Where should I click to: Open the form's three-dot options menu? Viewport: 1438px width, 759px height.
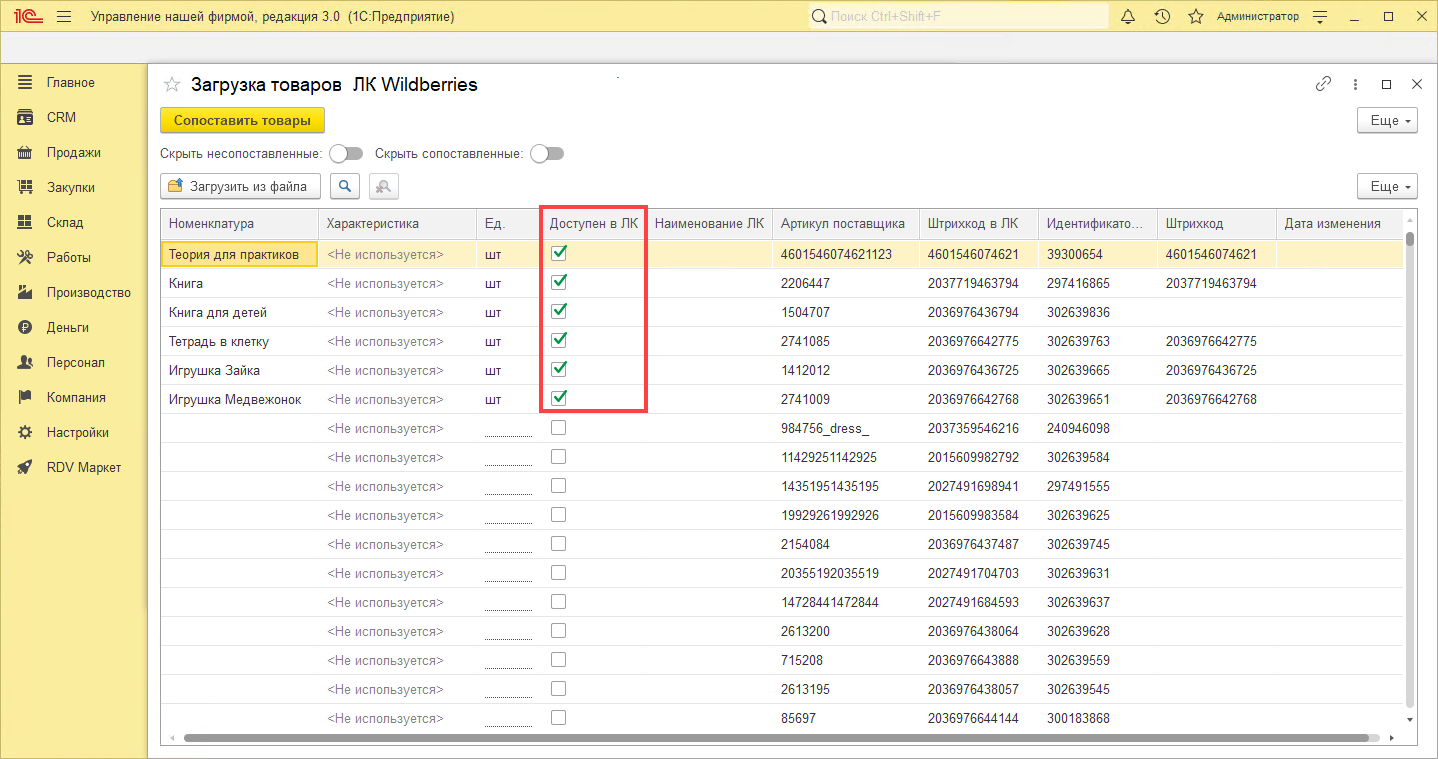coord(1355,85)
